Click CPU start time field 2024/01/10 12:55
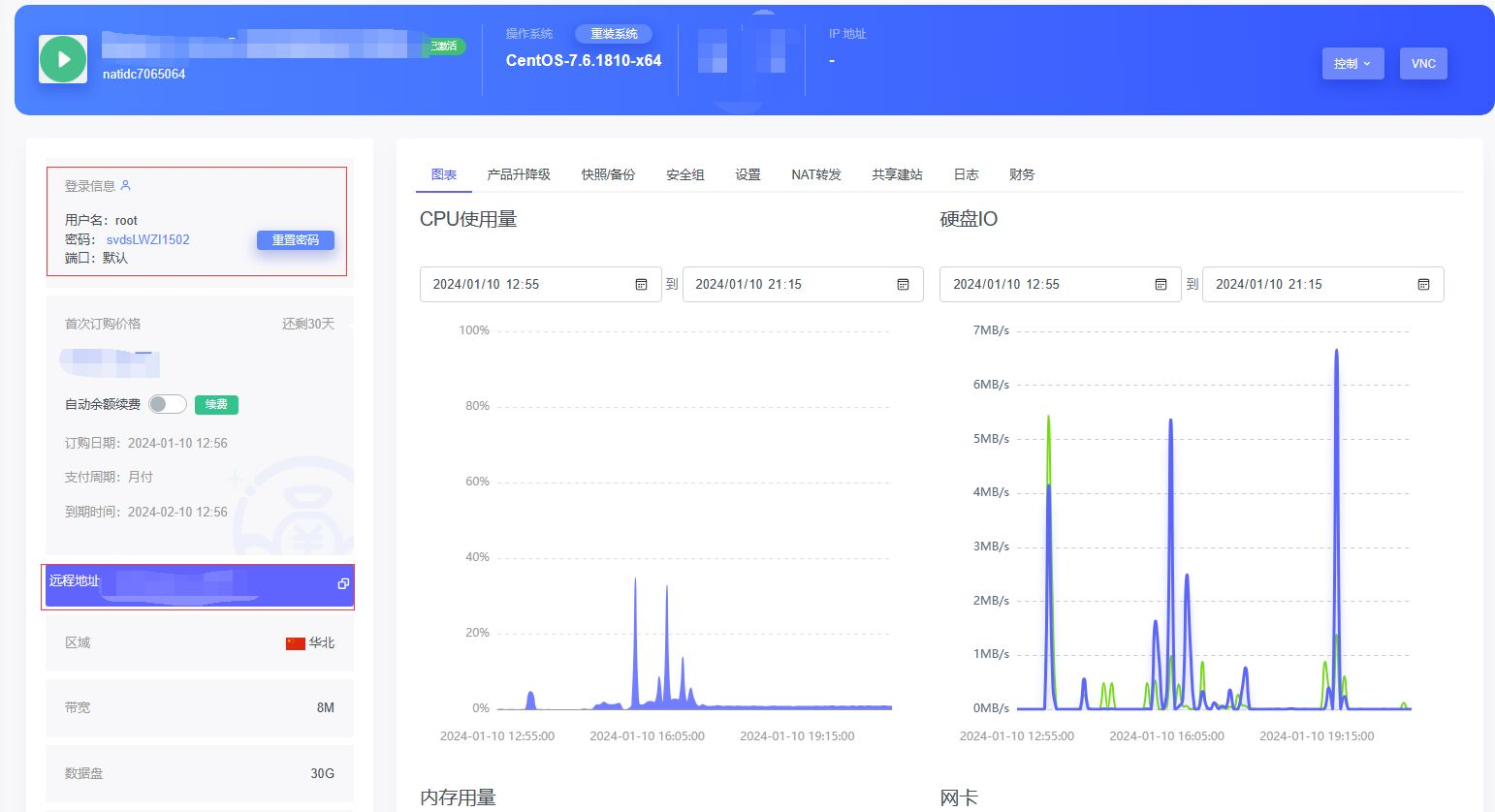Image resolution: width=1495 pixels, height=812 pixels. [x=524, y=284]
